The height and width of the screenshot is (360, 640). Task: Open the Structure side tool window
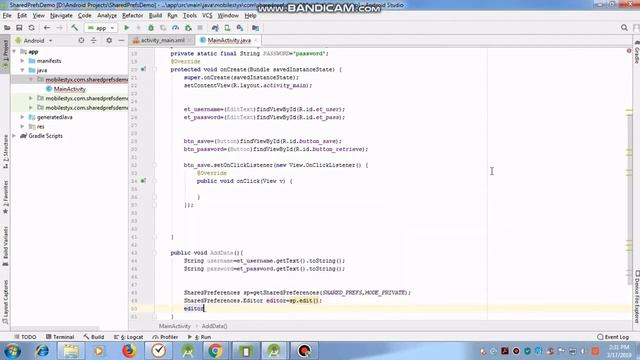[x=5, y=151]
